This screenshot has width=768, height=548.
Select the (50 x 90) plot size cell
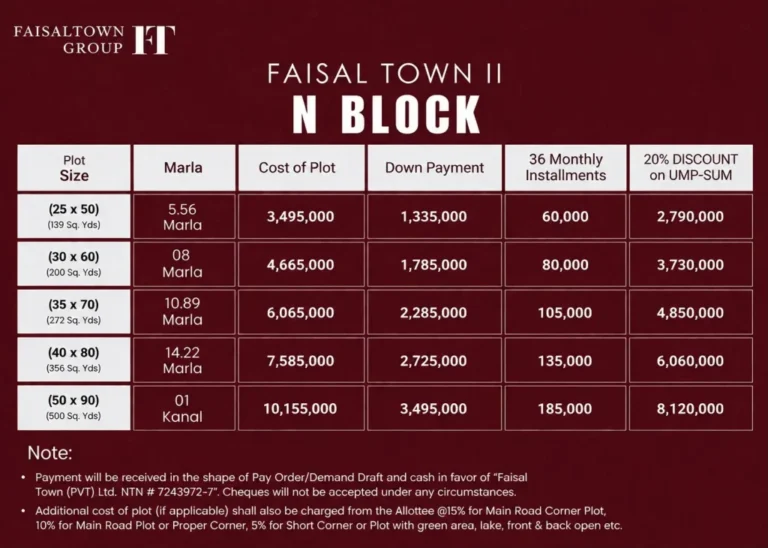pyautogui.click(x=74, y=408)
